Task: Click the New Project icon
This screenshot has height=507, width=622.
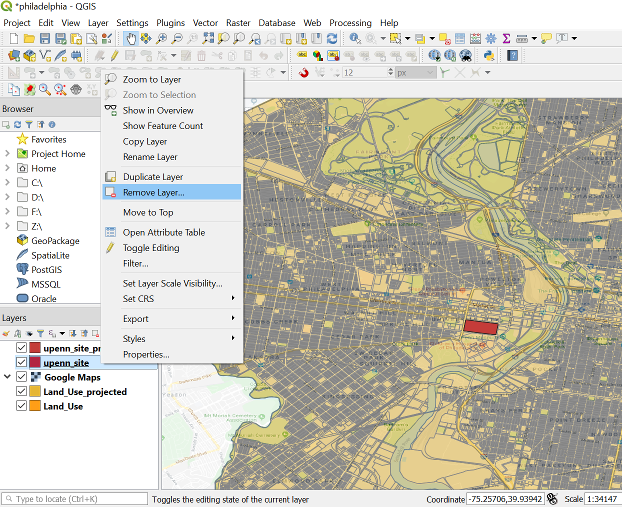Action: (12, 39)
